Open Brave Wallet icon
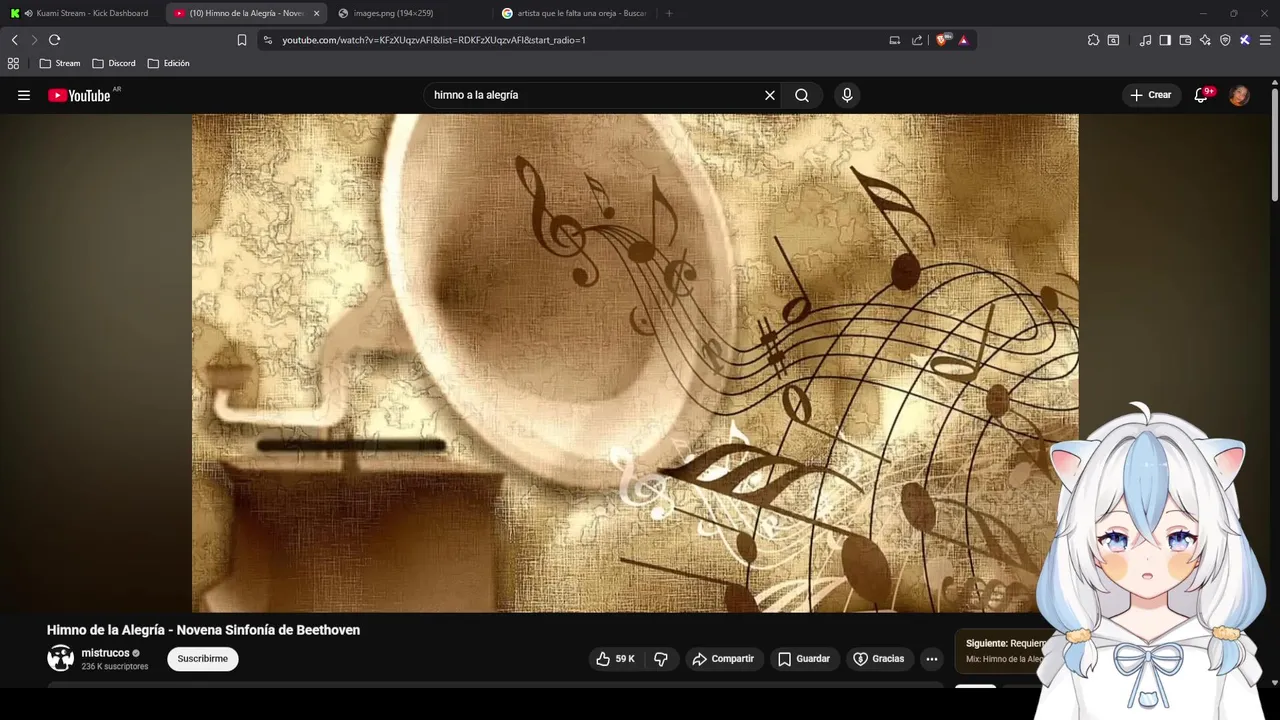 (x=1185, y=40)
